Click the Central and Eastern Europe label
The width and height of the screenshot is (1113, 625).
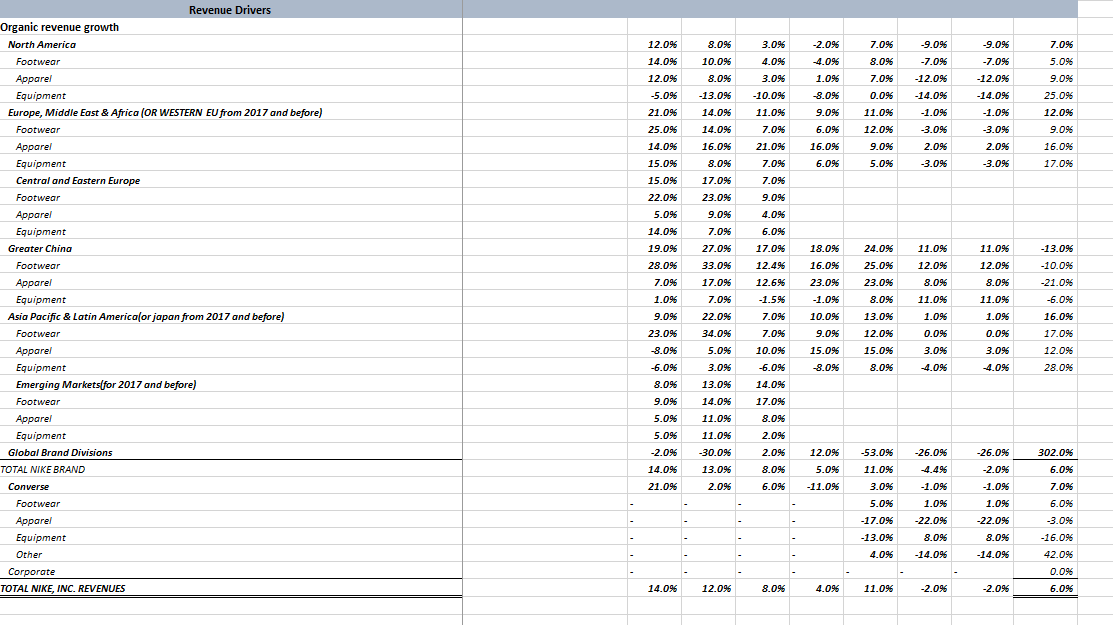[x=78, y=180]
